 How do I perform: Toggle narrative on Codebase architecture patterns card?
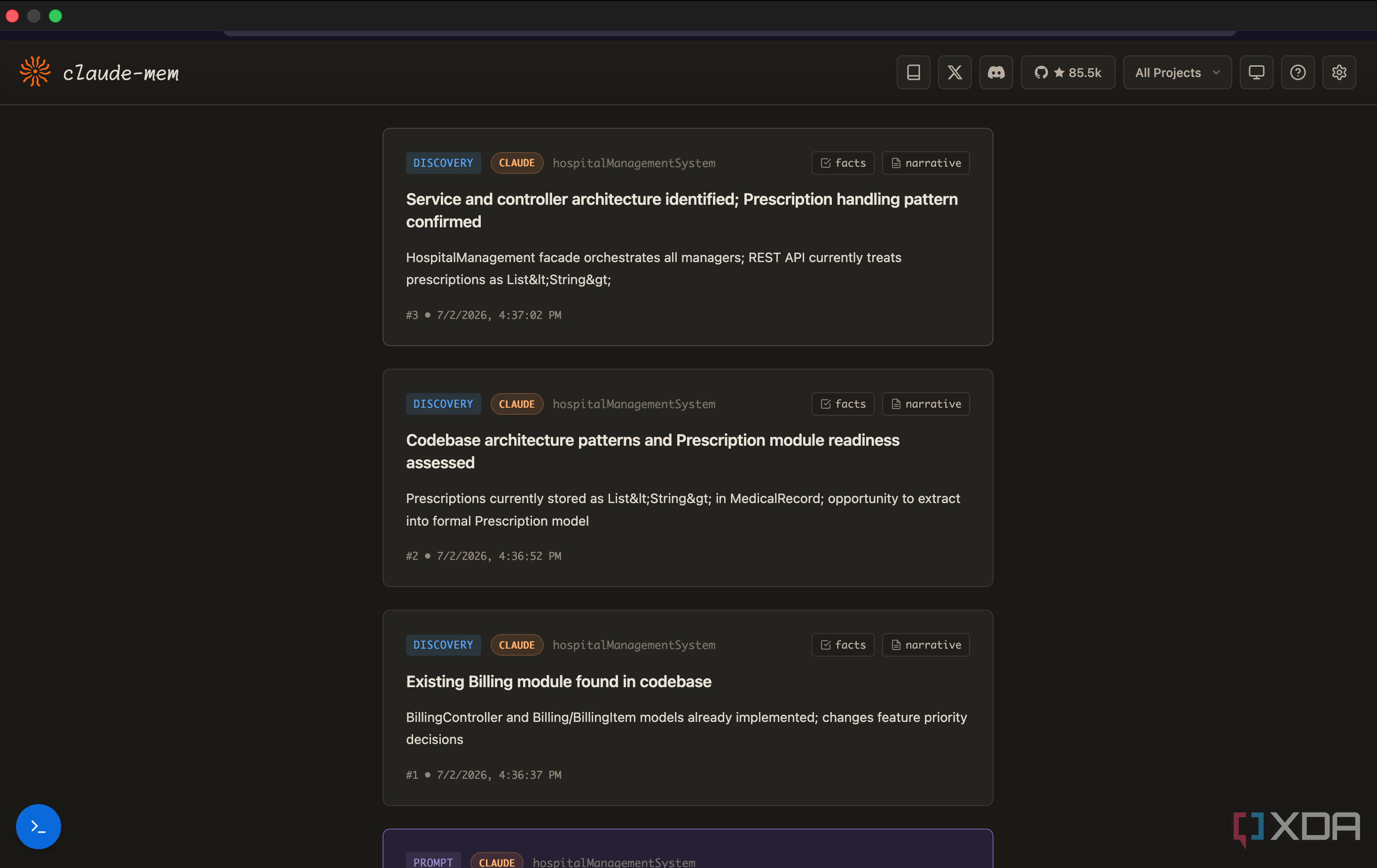pyautogui.click(x=926, y=404)
